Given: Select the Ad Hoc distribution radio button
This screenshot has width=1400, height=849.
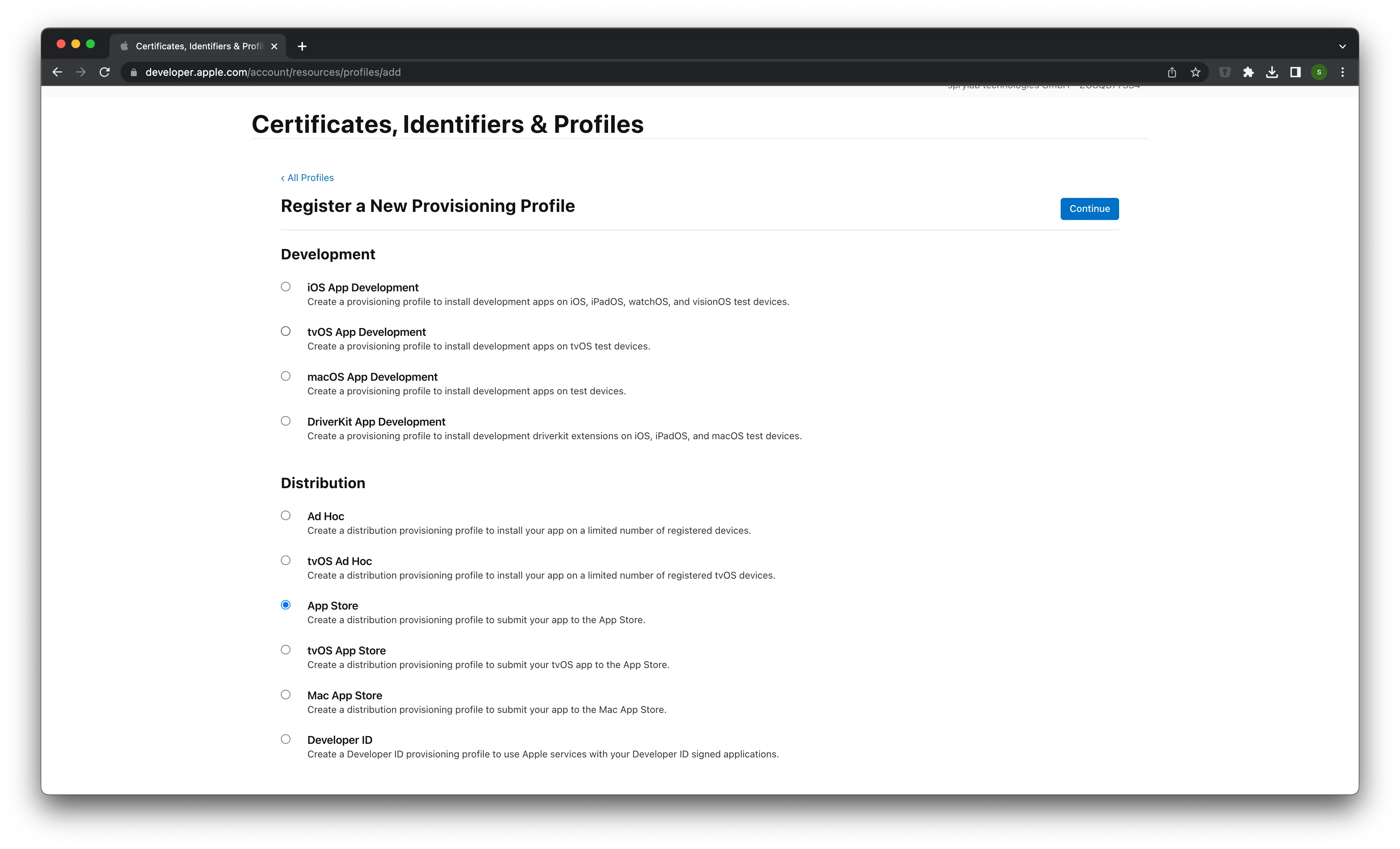Looking at the screenshot, I should (x=286, y=515).
